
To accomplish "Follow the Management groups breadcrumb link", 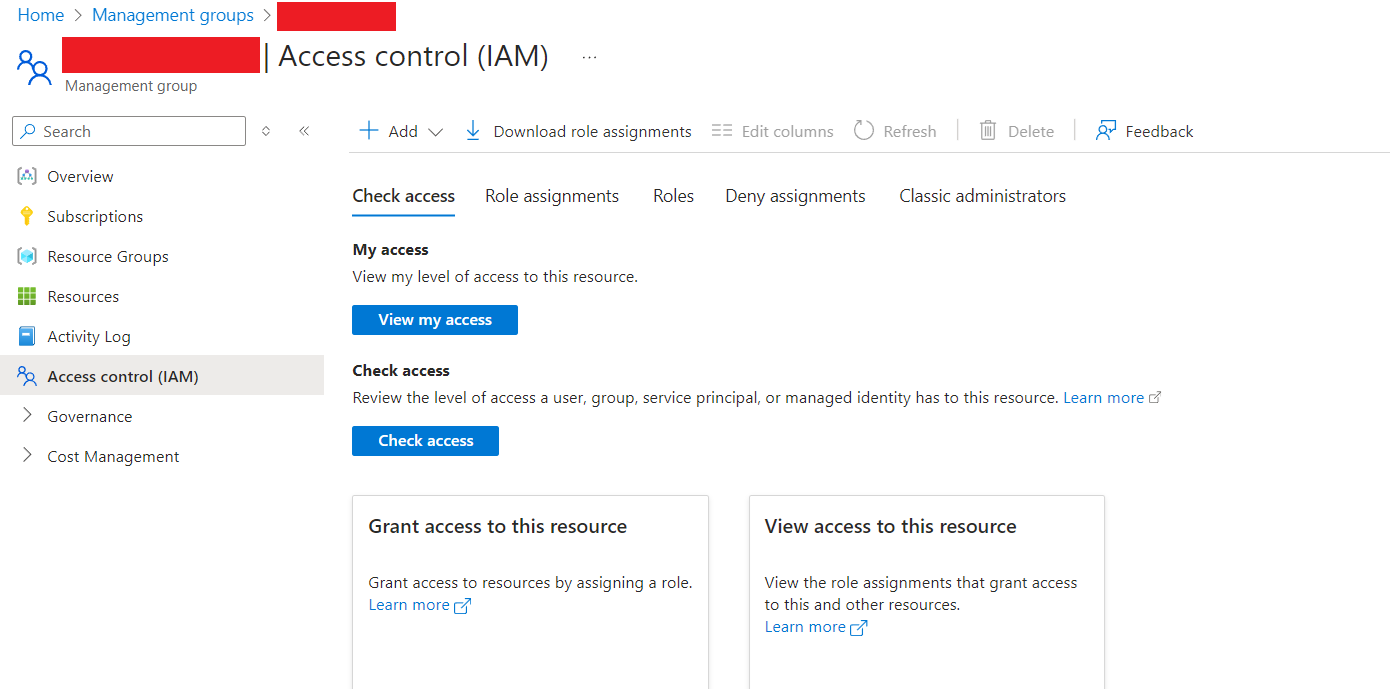I will tap(173, 15).
